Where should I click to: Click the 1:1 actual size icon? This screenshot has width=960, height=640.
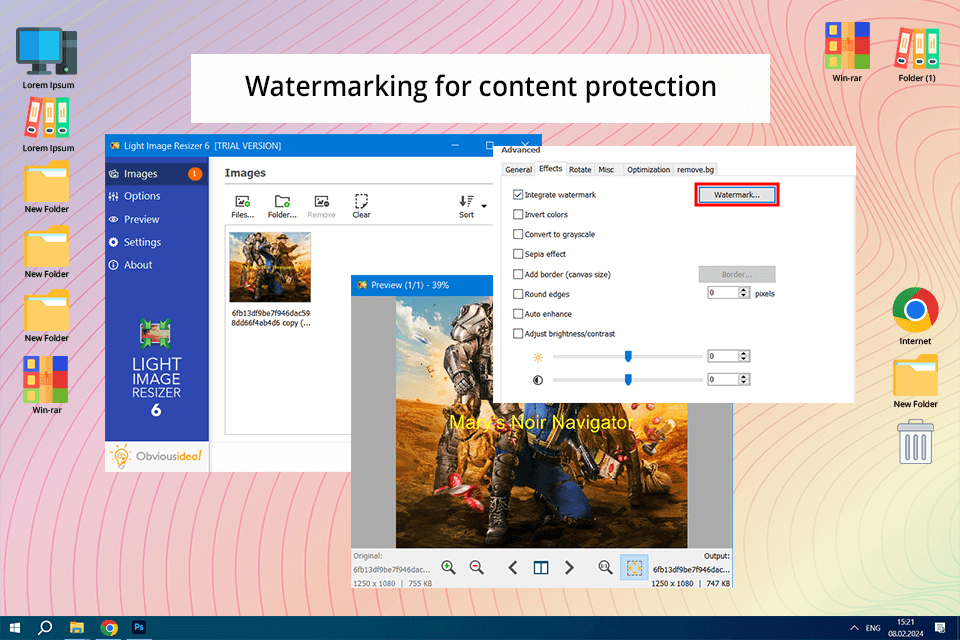tap(605, 568)
